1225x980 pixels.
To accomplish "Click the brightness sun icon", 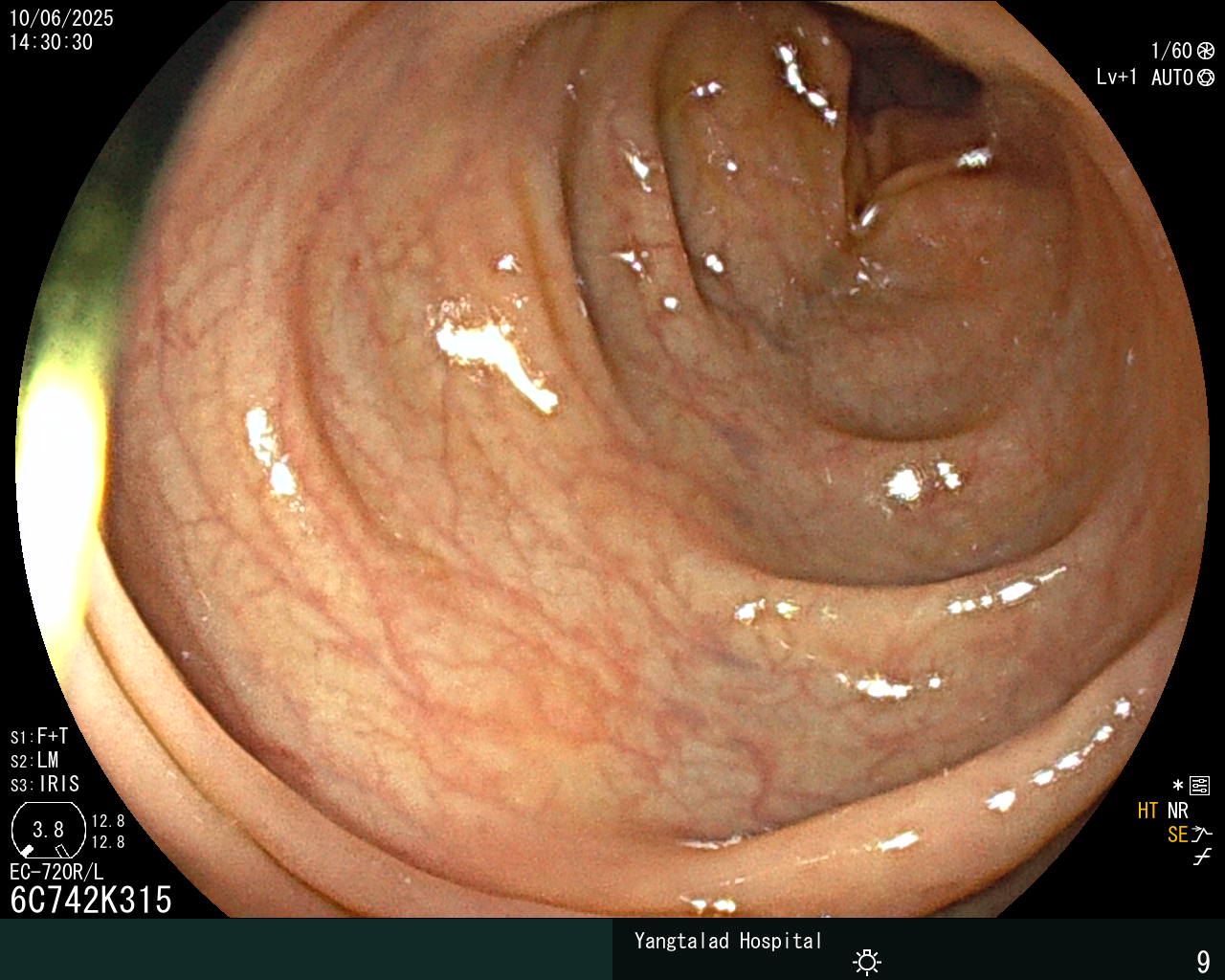I will (x=867, y=962).
